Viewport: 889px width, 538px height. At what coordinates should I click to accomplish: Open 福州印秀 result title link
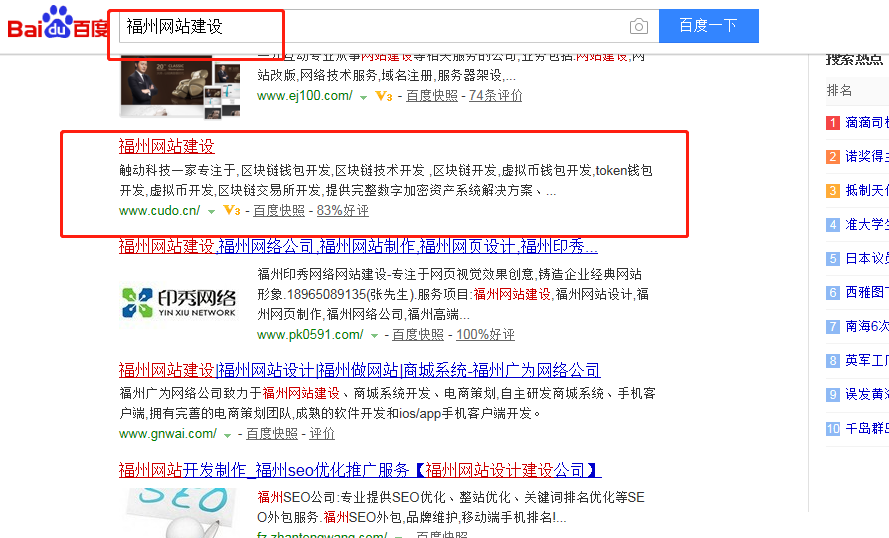pyautogui.click(x=358, y=246)
